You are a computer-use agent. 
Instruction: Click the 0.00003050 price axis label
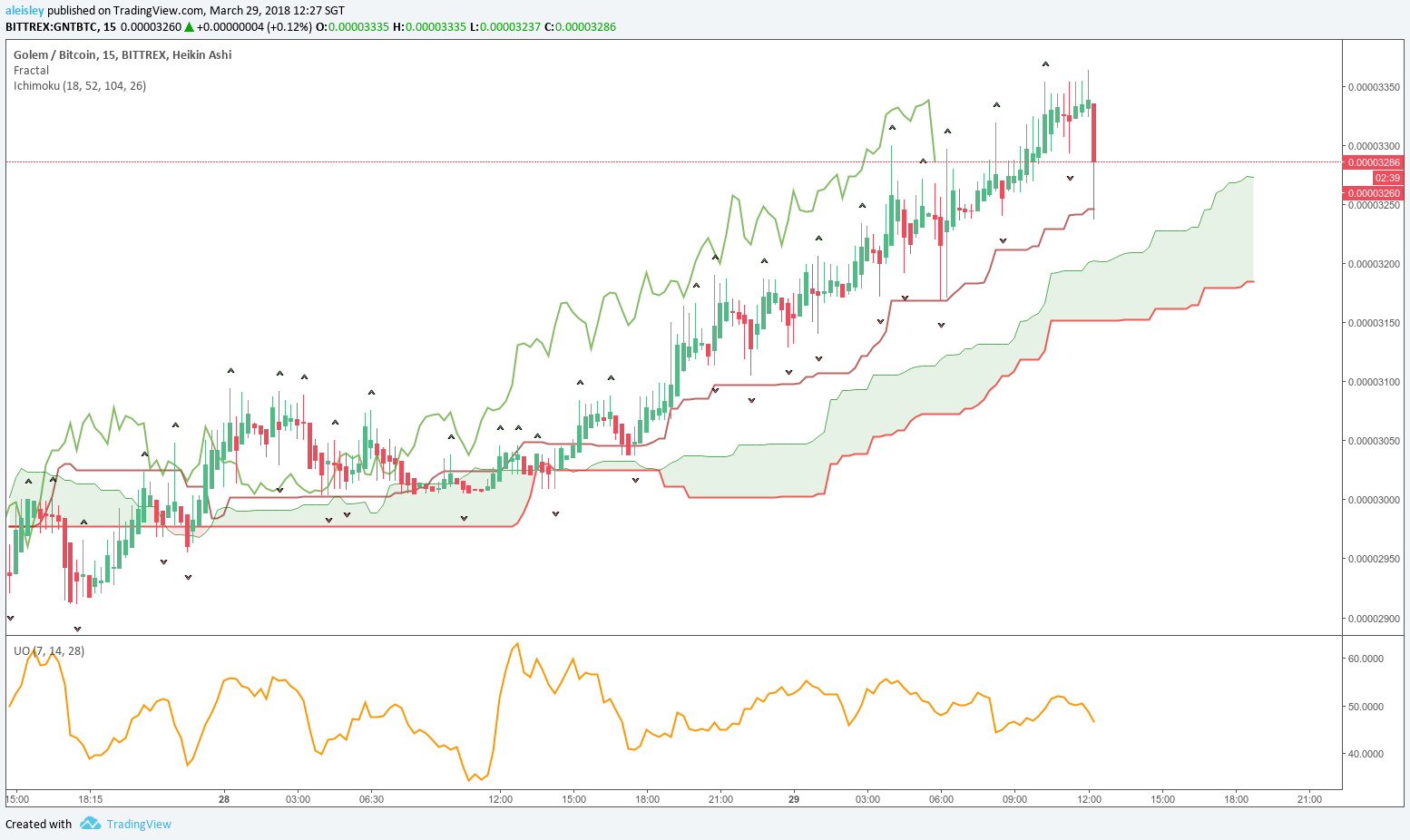1374,441
